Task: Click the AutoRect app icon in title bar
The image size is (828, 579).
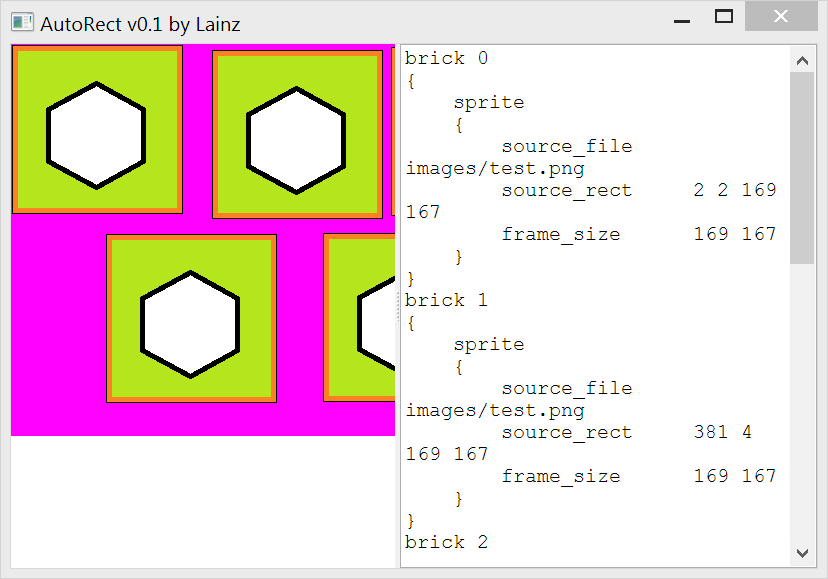Action: coord(22,23)
